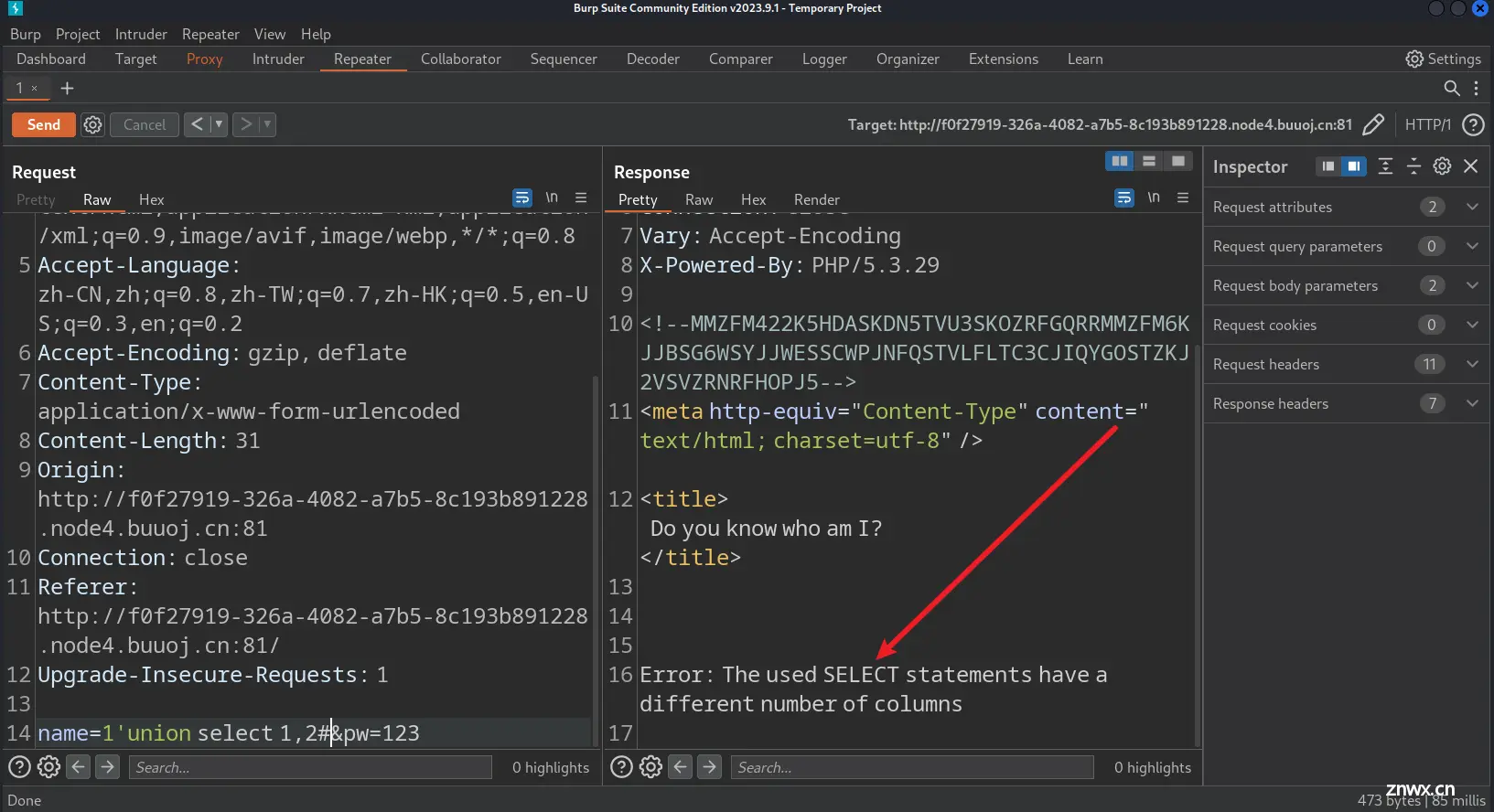Open Request search help icon
Image resolution: width=1494 pixels, height=812 pixels.
(x=19, y=767)
